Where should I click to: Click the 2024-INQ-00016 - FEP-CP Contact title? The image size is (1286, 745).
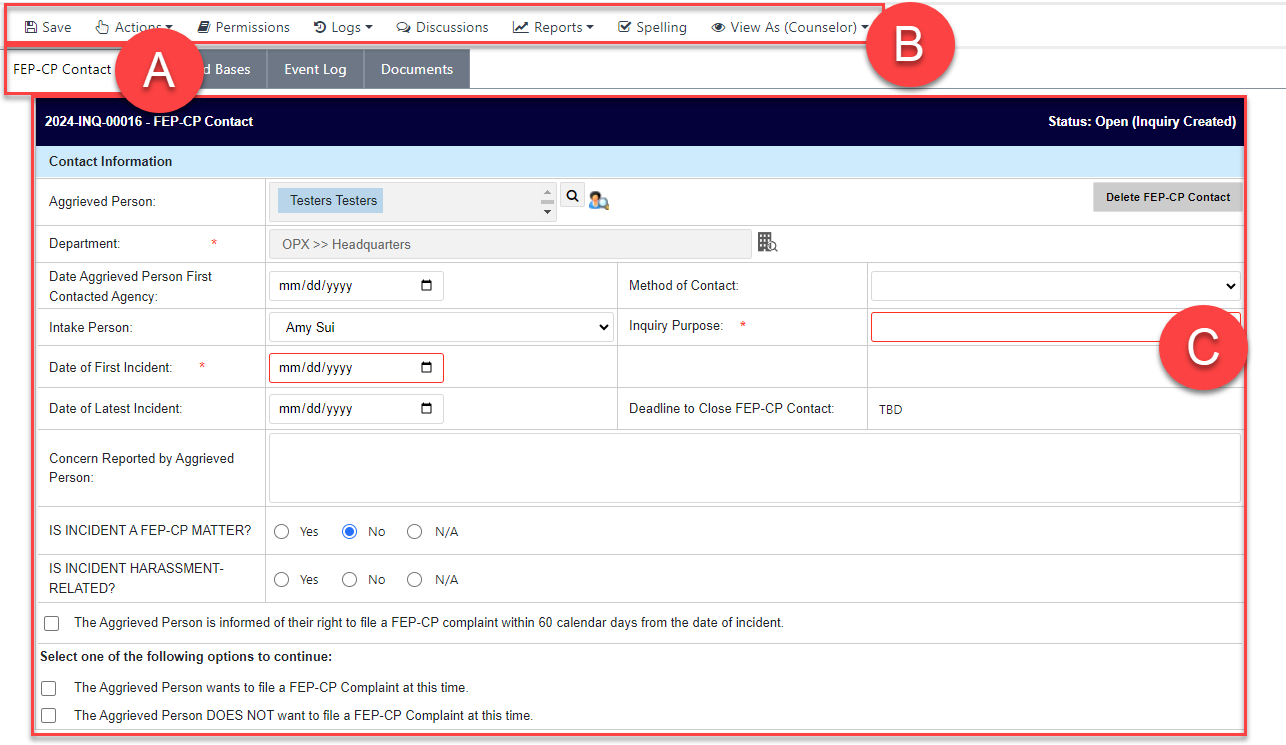tap(149, 122)
